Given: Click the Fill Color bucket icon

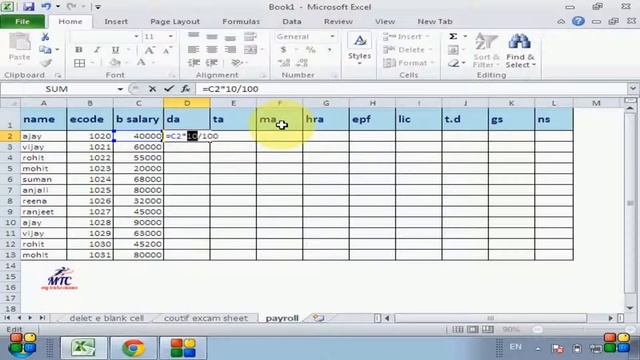Looking at the screenshot, I should pyautogui.click(x=115, y=63).
